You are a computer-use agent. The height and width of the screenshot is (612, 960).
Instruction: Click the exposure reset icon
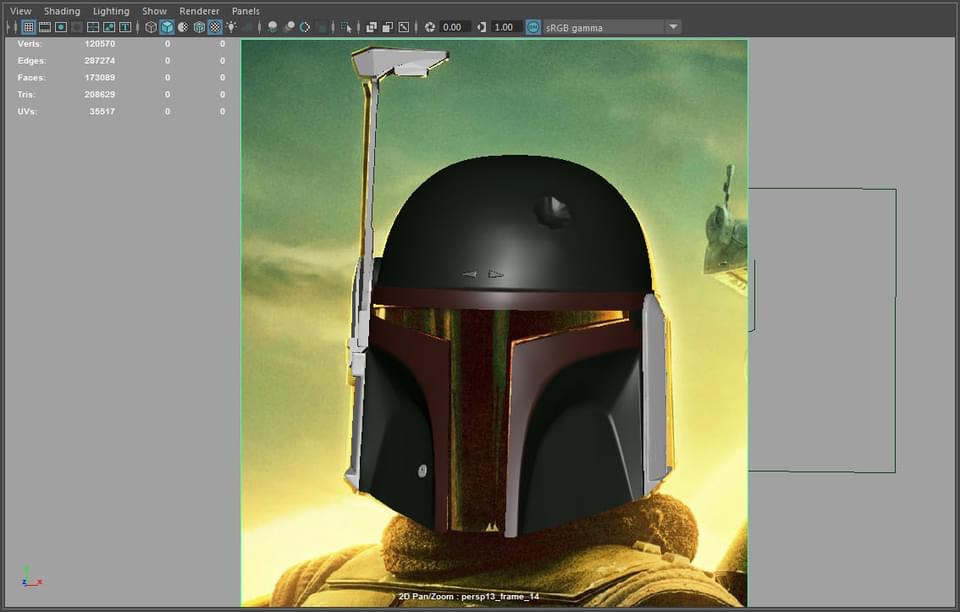(x=430, y=27)
